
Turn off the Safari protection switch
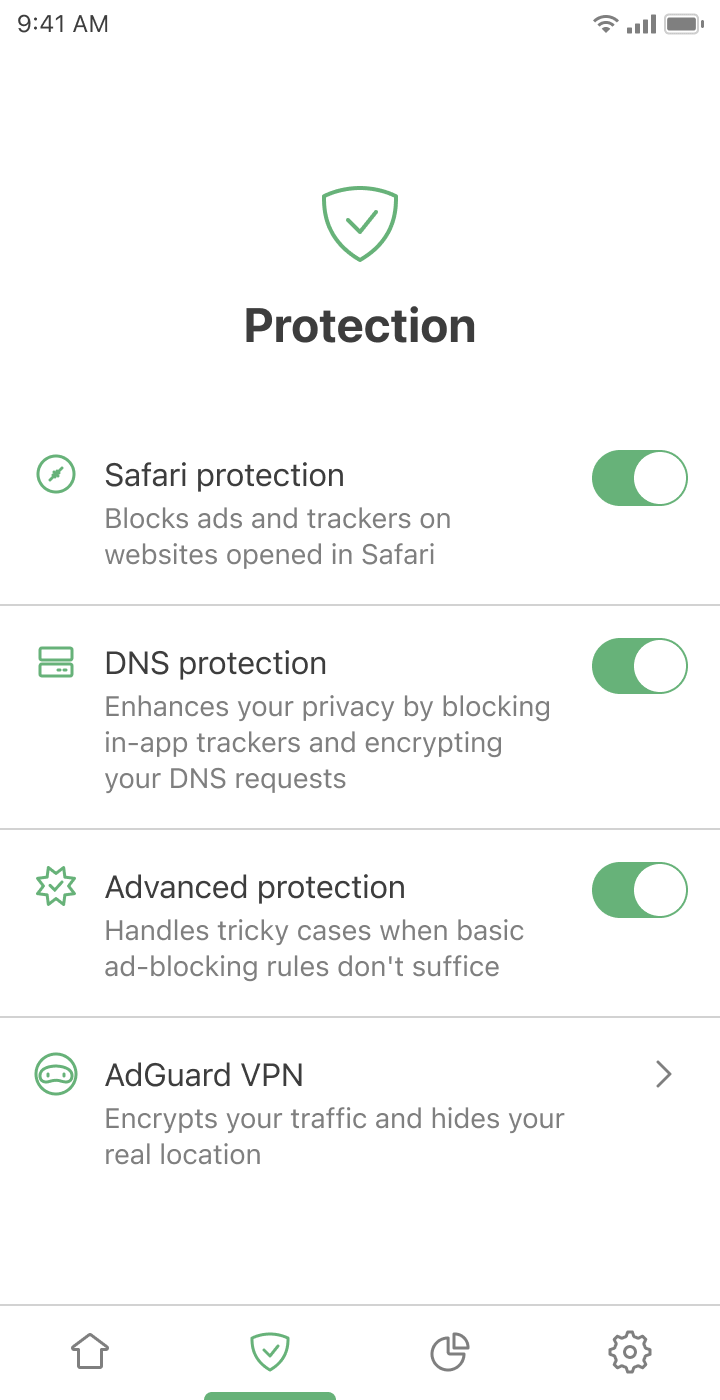click(x=640, y=478)
